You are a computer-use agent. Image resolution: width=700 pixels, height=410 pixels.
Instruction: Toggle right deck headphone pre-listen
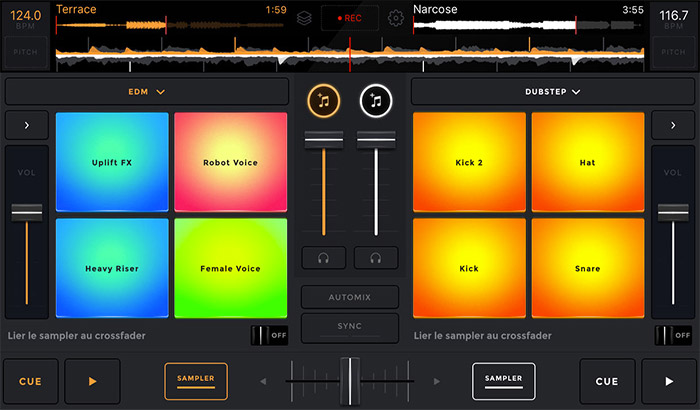click(376, 258)
